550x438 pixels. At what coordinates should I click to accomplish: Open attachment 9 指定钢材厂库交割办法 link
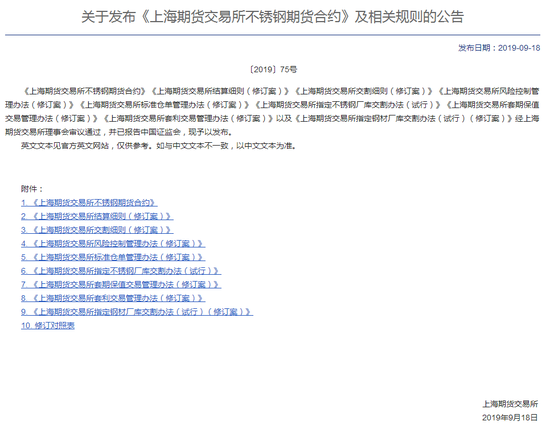point(137,312)
